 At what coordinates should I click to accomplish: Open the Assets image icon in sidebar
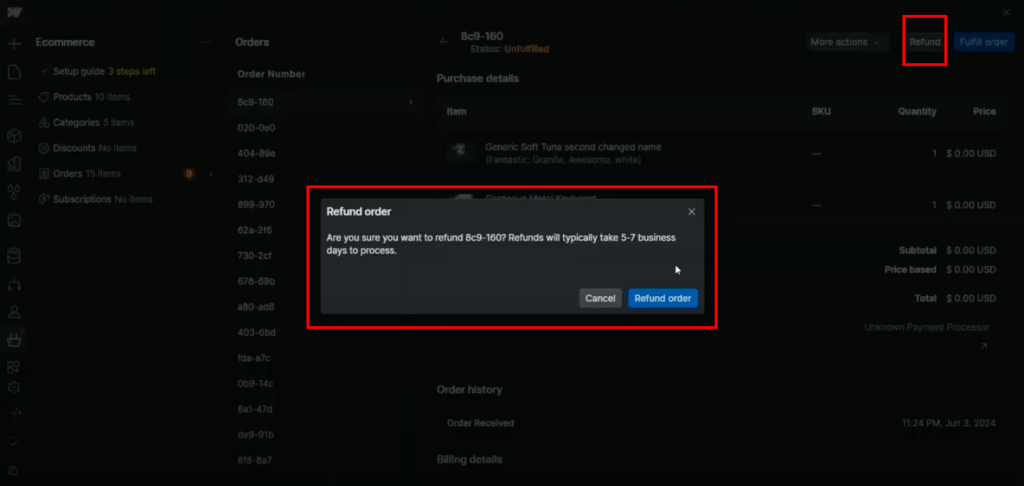14,220
